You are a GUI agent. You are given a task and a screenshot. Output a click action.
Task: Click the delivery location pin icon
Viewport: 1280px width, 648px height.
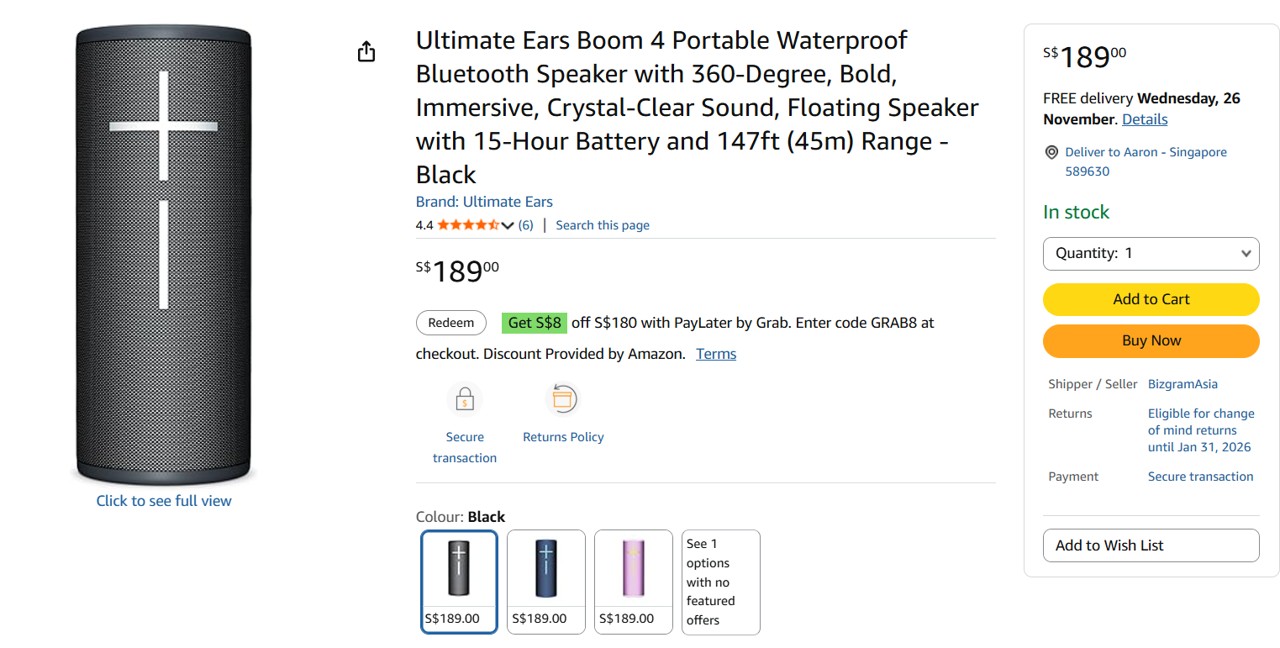[x=1051, y=153]
